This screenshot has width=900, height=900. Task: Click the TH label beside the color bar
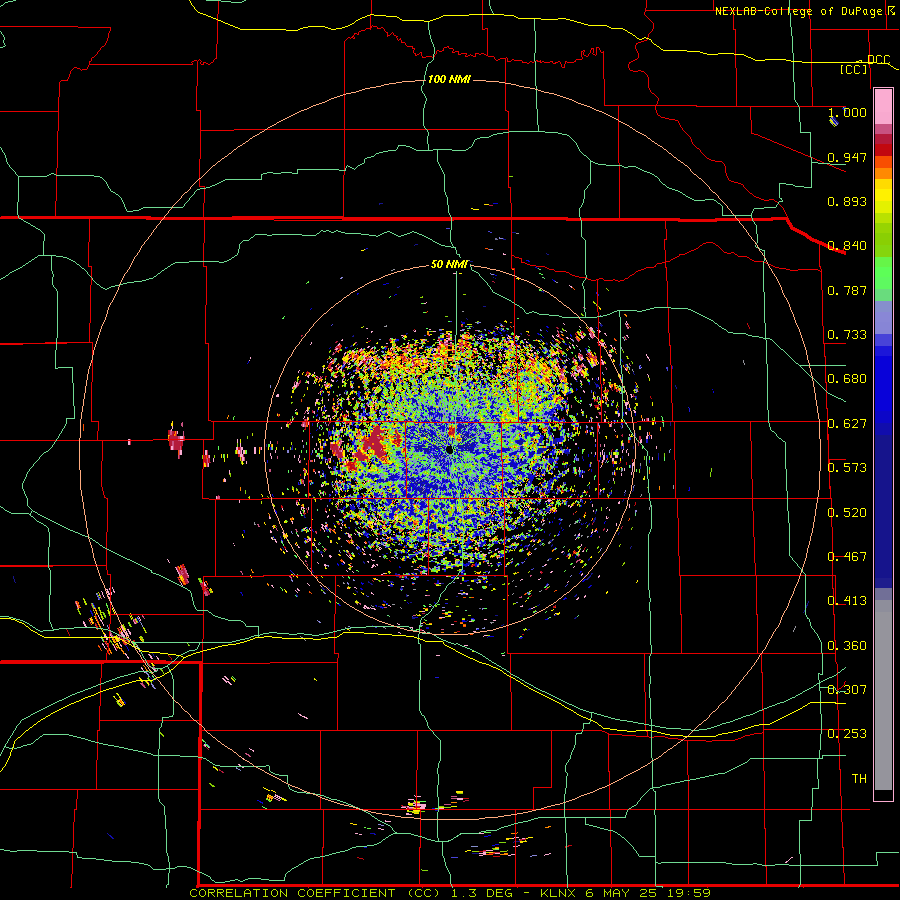[859, 779]
